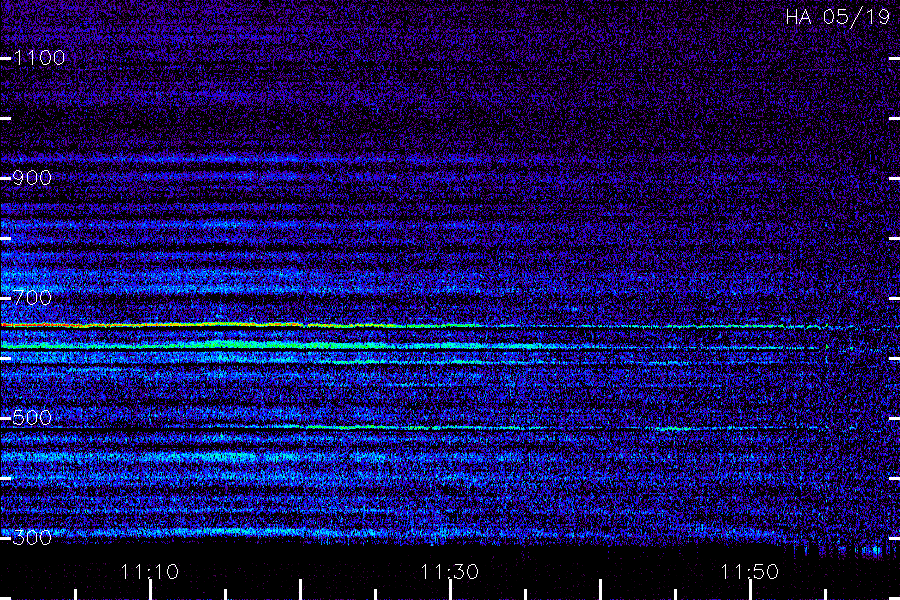Select the tick mark below 11:10
The height and width of the screenshot is (600, 900).
[150, 590]
